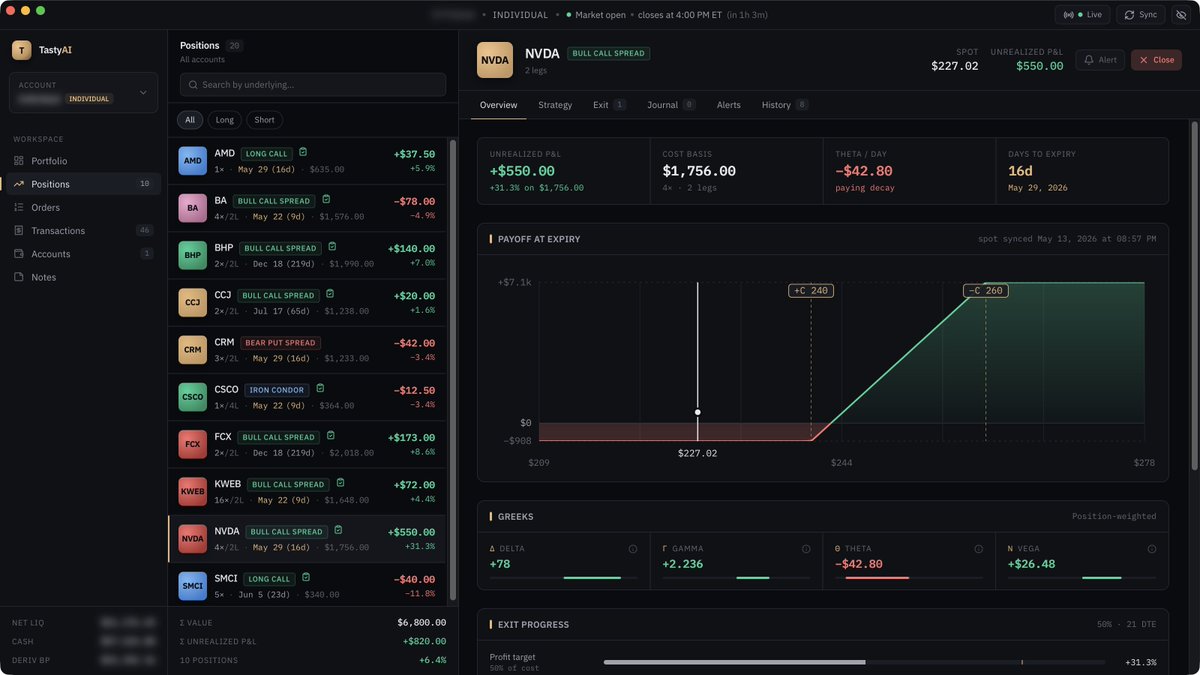
Task: Click the +$72.00 value on the KWEB row
Action: pyautogui.click(x=415, y=484)
